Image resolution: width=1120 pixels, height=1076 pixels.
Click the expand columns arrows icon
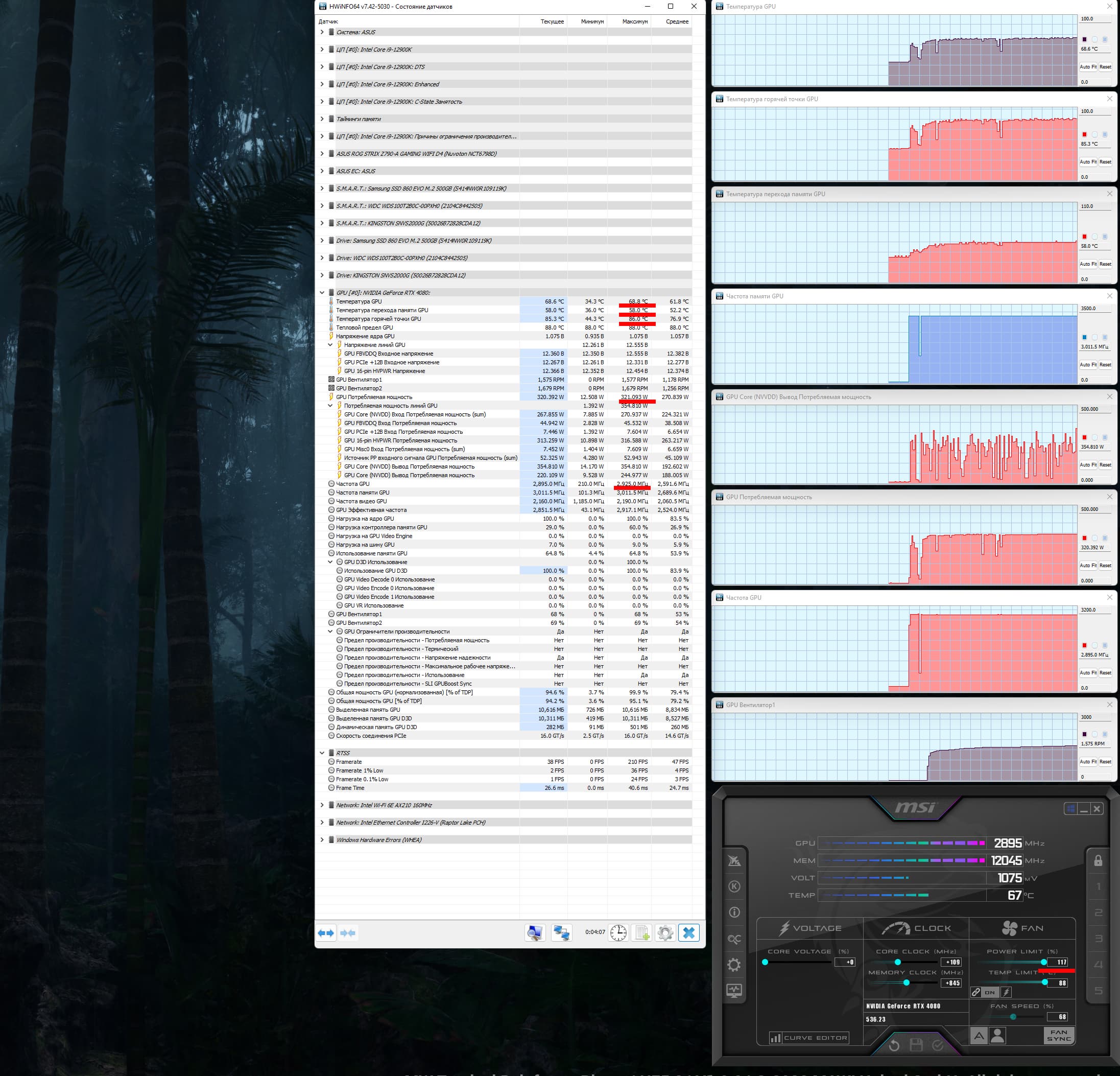pos(326,932)
